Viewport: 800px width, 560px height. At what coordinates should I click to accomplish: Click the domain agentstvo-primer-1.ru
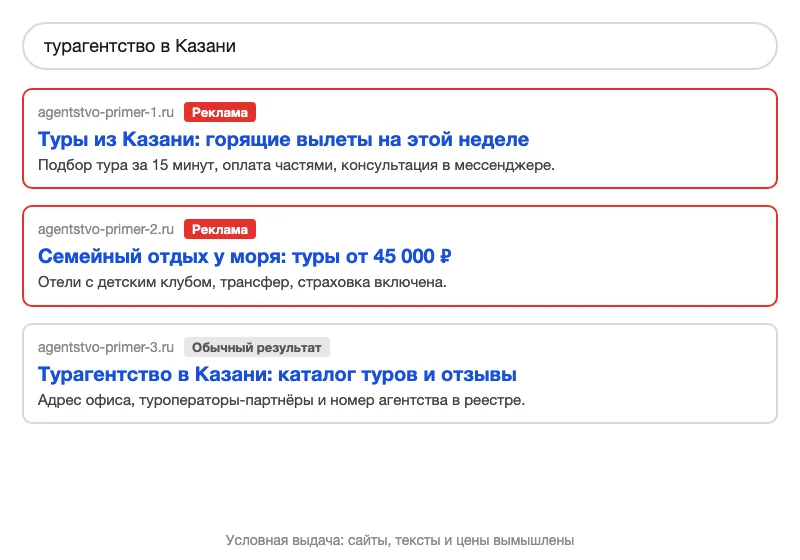[x=106, y=112]
